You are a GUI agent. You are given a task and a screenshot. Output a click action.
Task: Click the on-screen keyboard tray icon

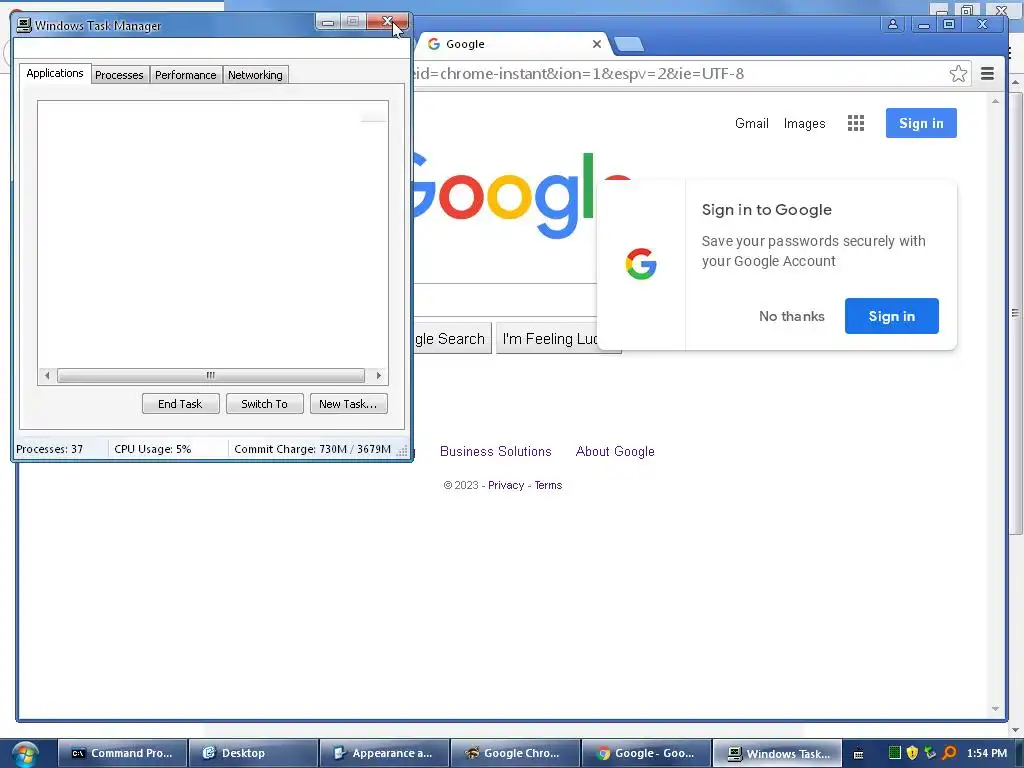(859, 754)
